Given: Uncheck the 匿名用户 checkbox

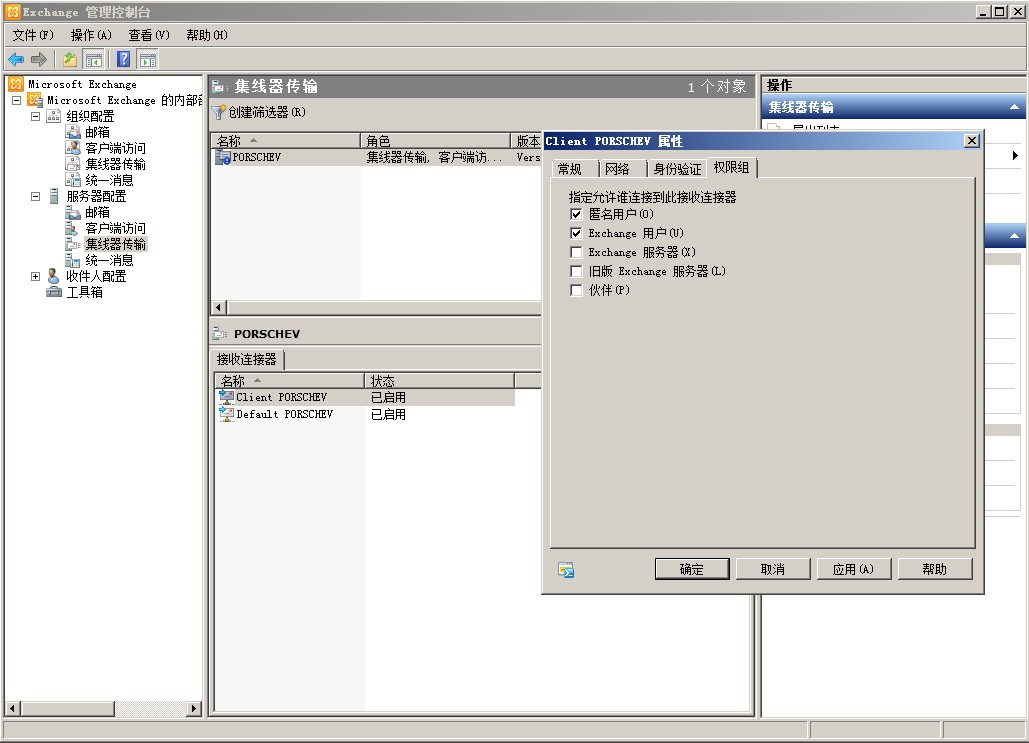Looking at the screenshot, I should (576, 214).
